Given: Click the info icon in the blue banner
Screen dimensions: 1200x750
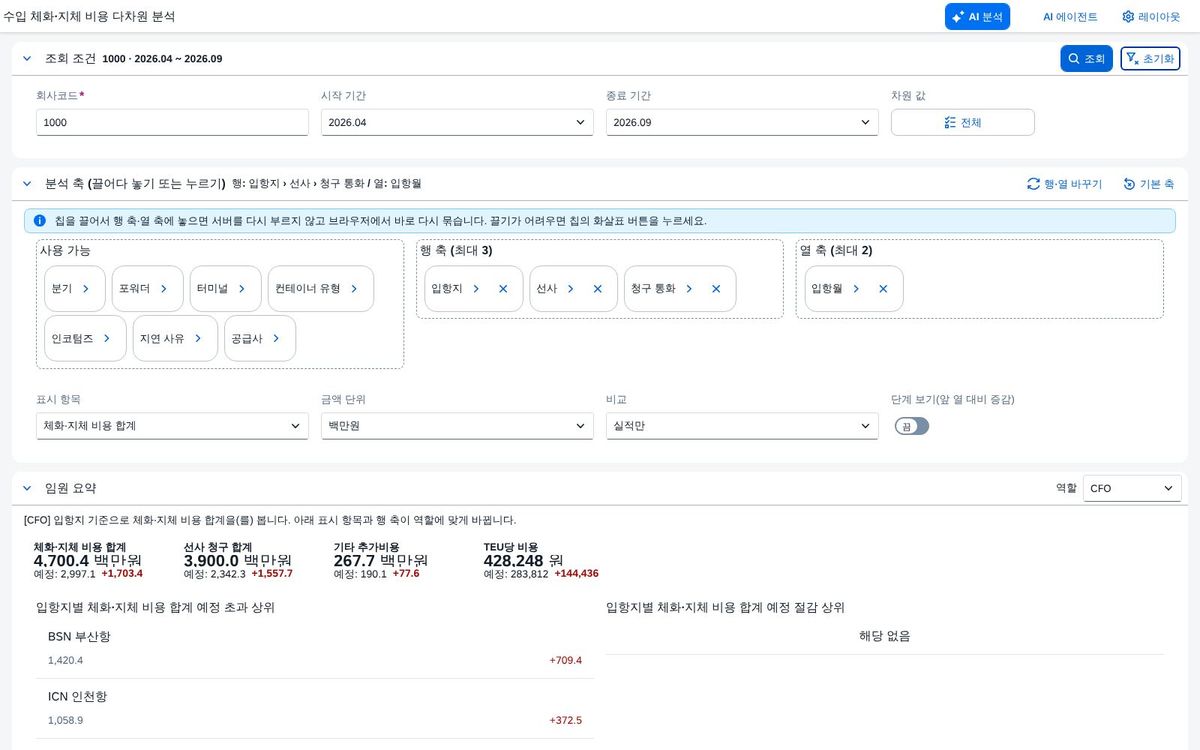Looking at the screenshot, I should coord(39,220).
